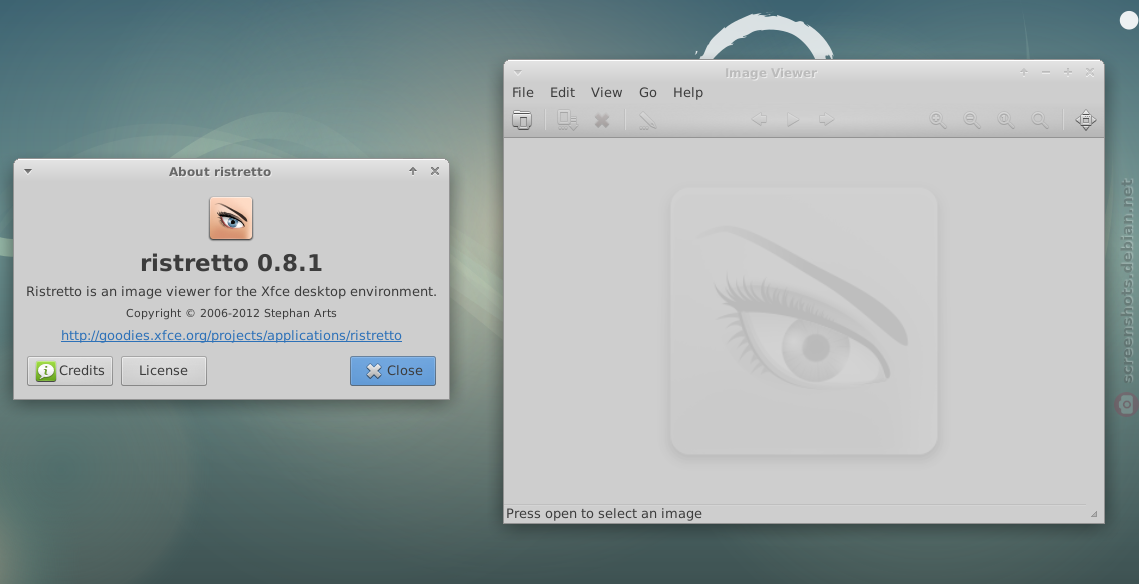Viewport: 1139px width, 584px height.
Task: Open the About ristretto window menu arrow
Action: (28, 171)
